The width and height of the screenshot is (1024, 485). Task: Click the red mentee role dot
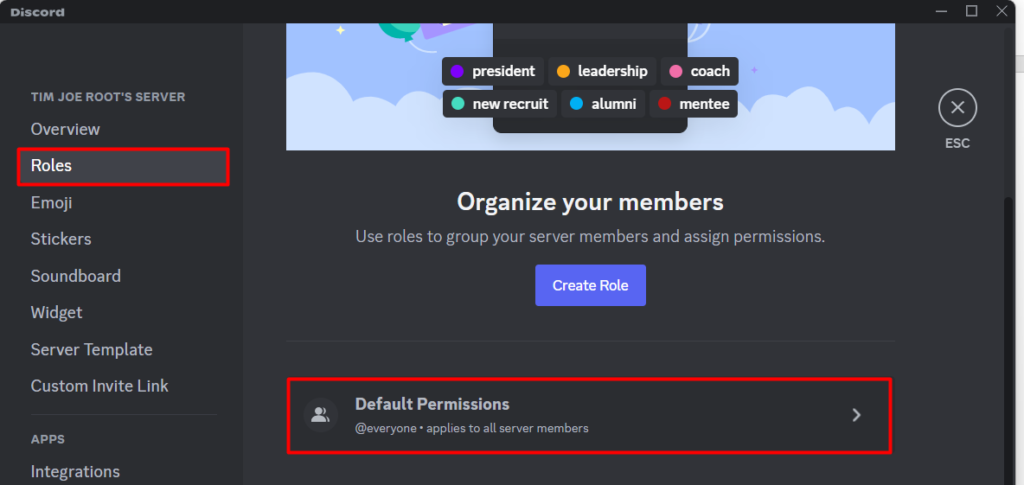click(664, 104)
